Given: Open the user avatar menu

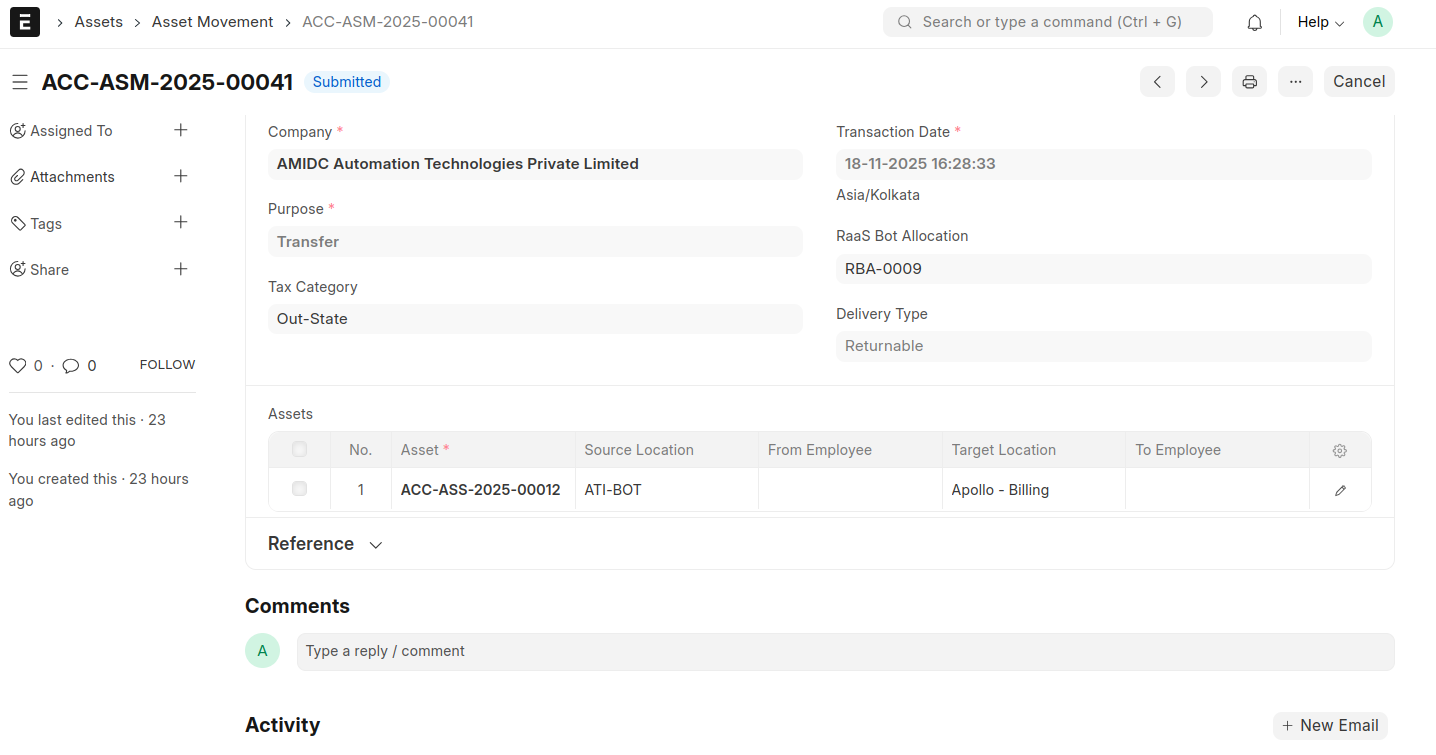Looking at the screenshot, I should click(1377, 22).
